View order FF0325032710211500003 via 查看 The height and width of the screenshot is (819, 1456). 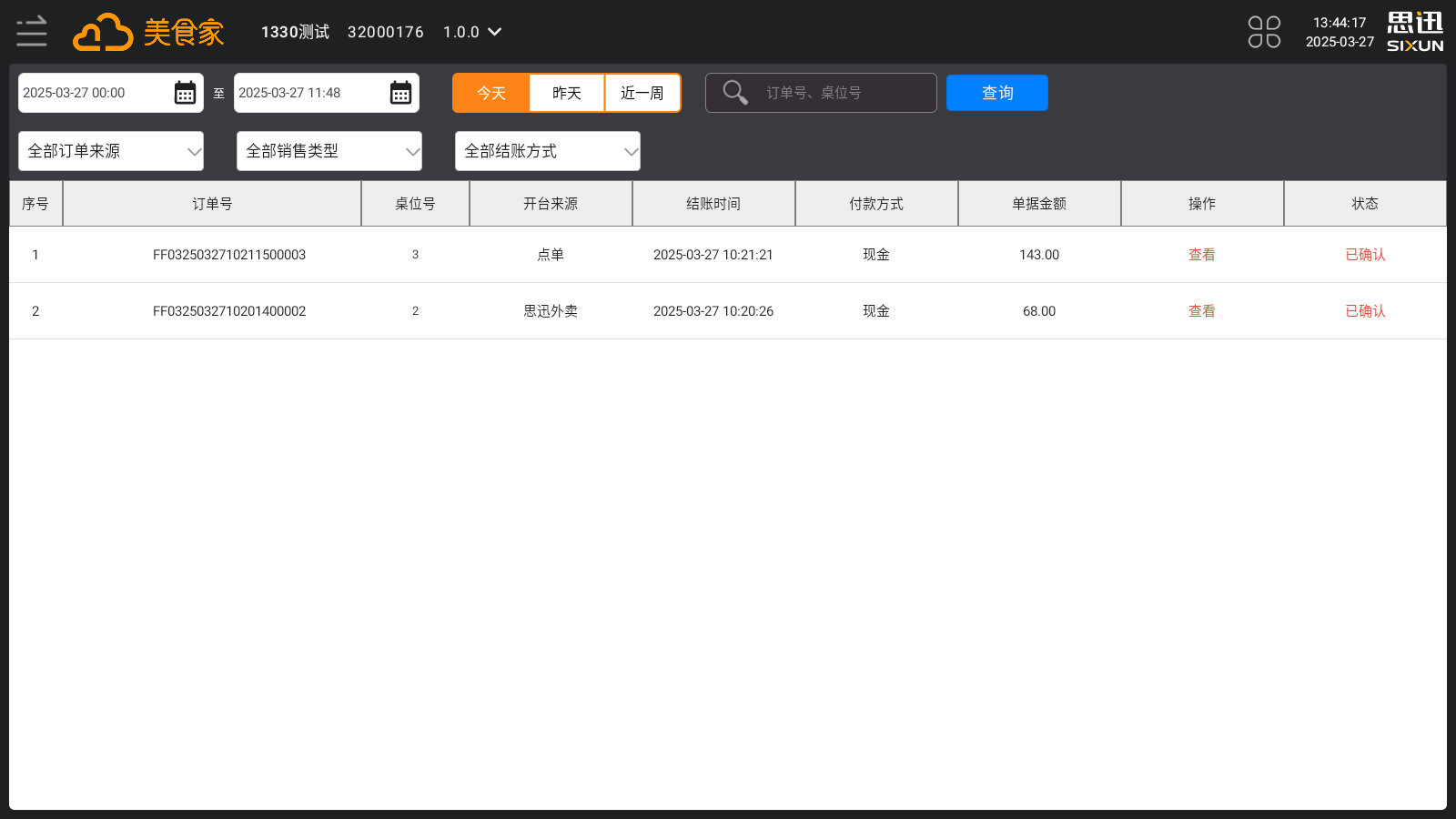click(1202, 255)
